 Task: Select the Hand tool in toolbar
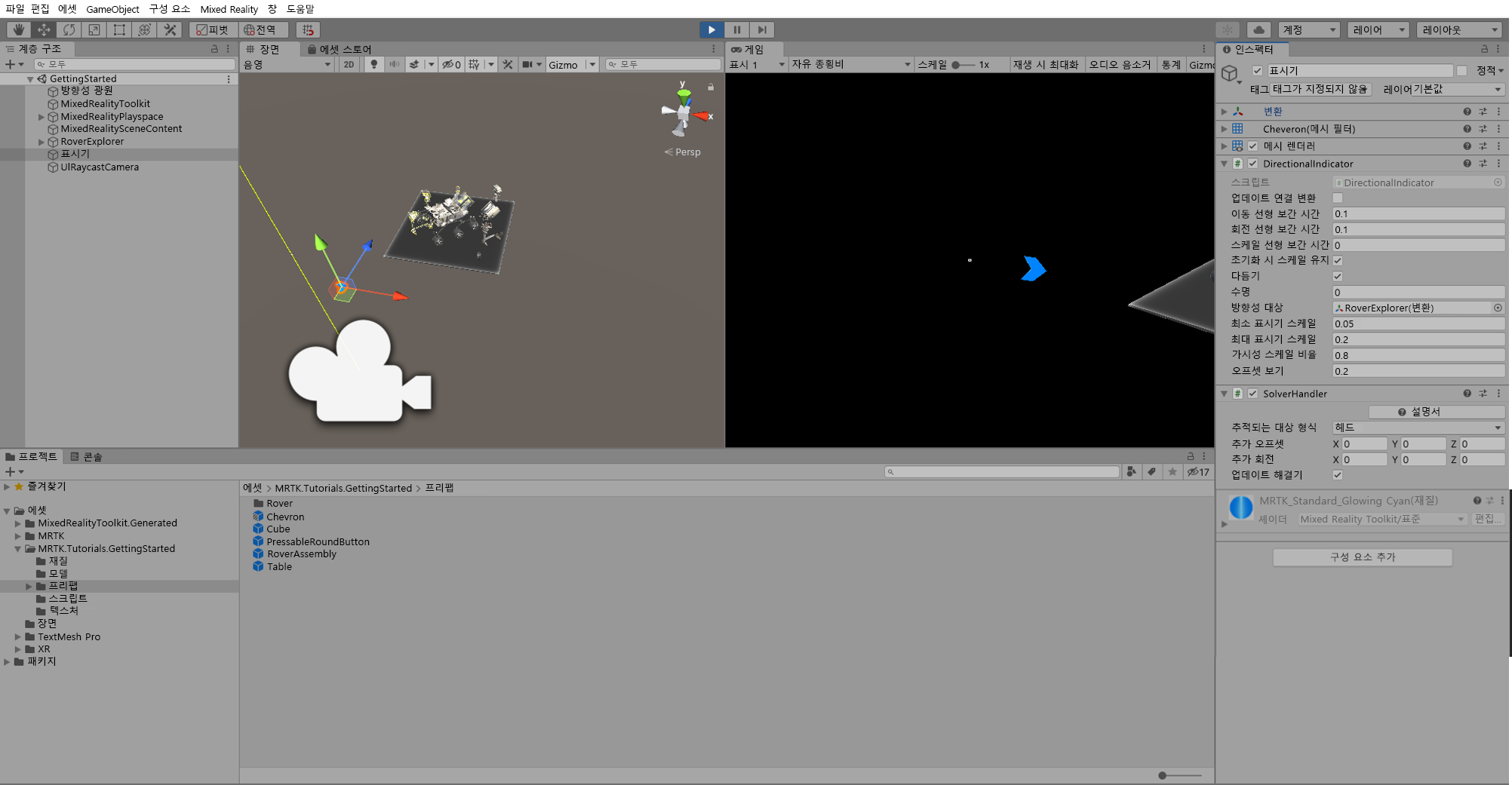pos(18,29)
